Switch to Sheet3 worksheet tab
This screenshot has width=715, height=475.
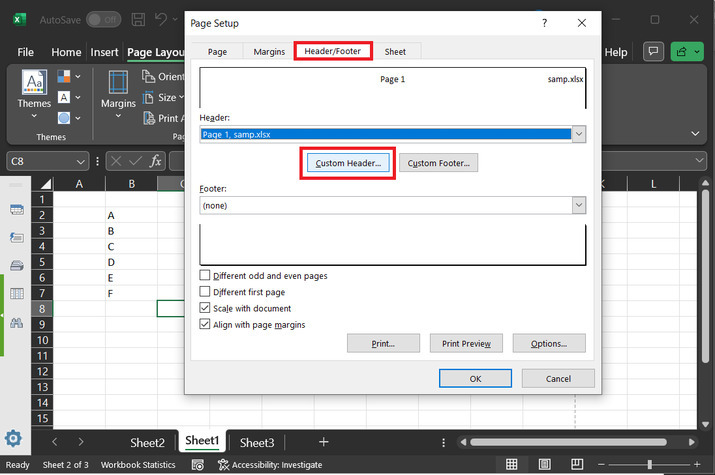(x=257, y=442)
